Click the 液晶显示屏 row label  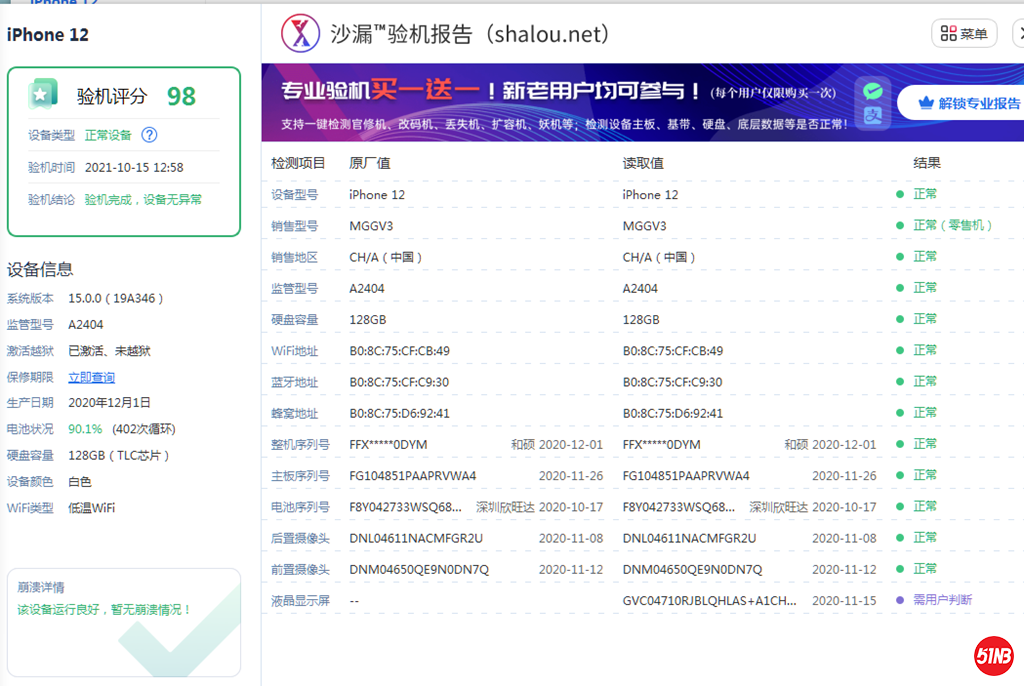tap(300, 601)
